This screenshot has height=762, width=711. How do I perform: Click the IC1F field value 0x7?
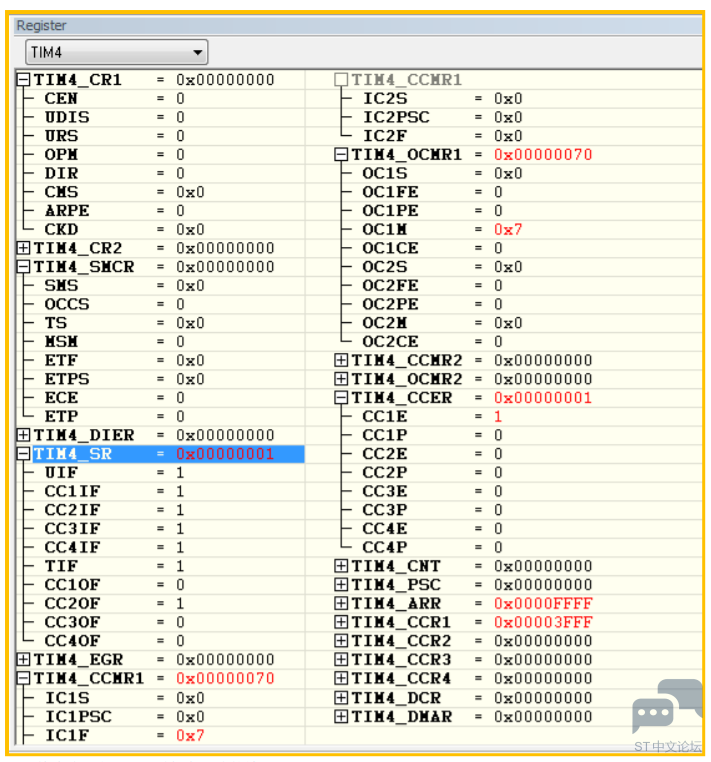(x=190, y=735)
